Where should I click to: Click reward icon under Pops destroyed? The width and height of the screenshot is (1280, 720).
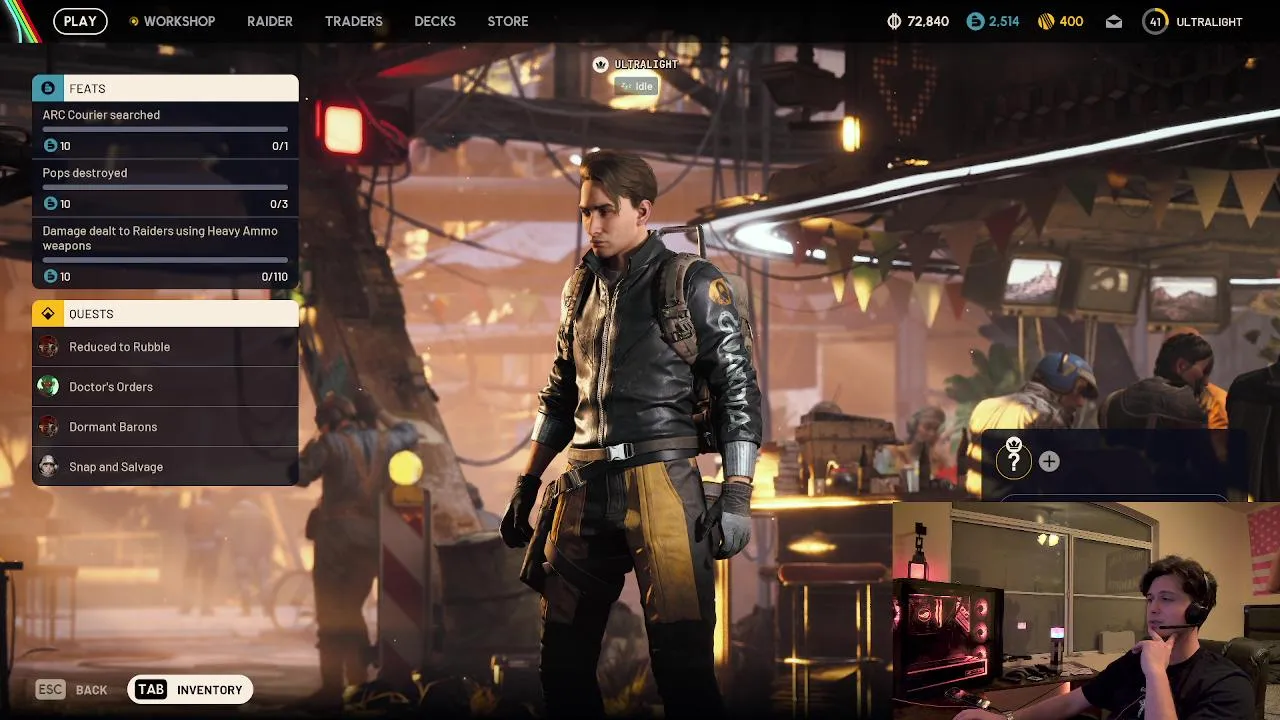tap(50, 204)
